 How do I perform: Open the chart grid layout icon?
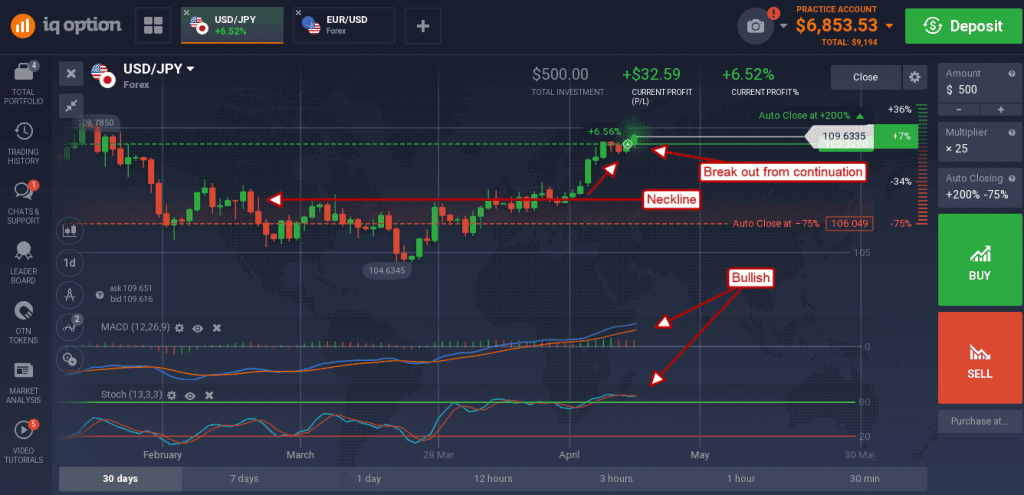click(x=153, y=25)
